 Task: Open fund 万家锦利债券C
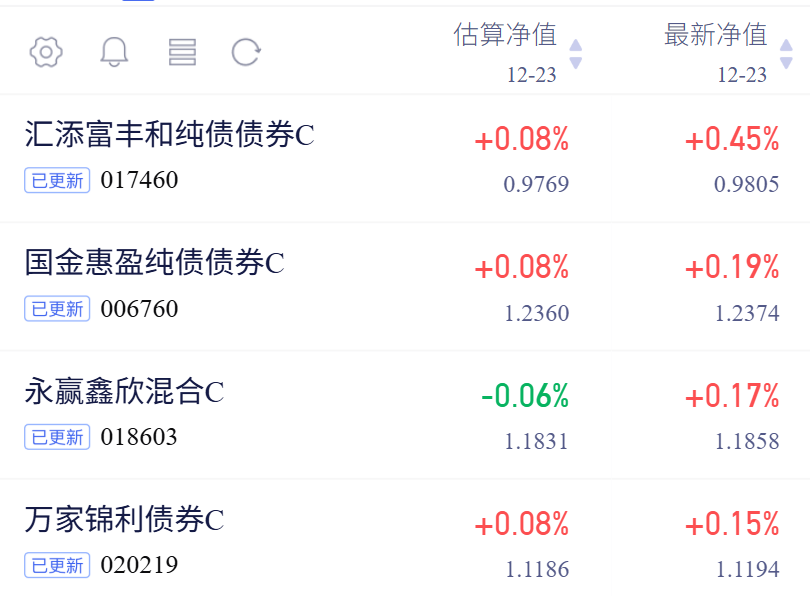click(124, 519)
